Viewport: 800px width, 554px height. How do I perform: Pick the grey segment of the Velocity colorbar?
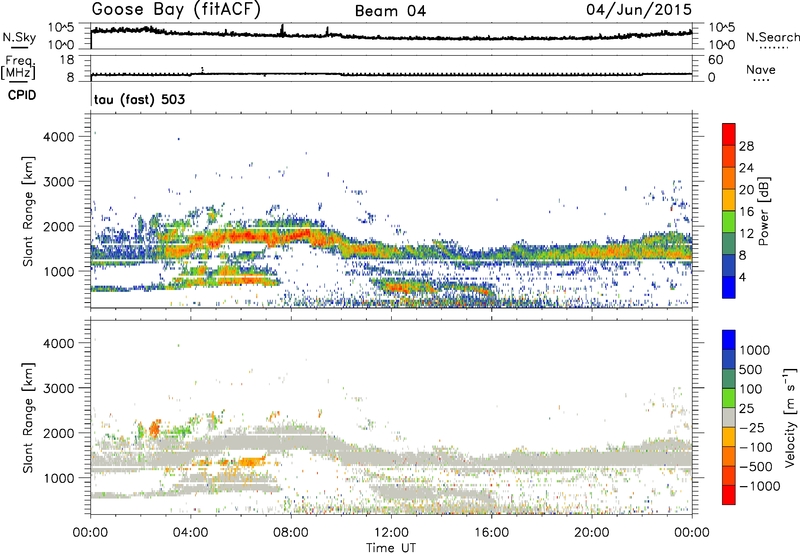[x=729, y=417]
